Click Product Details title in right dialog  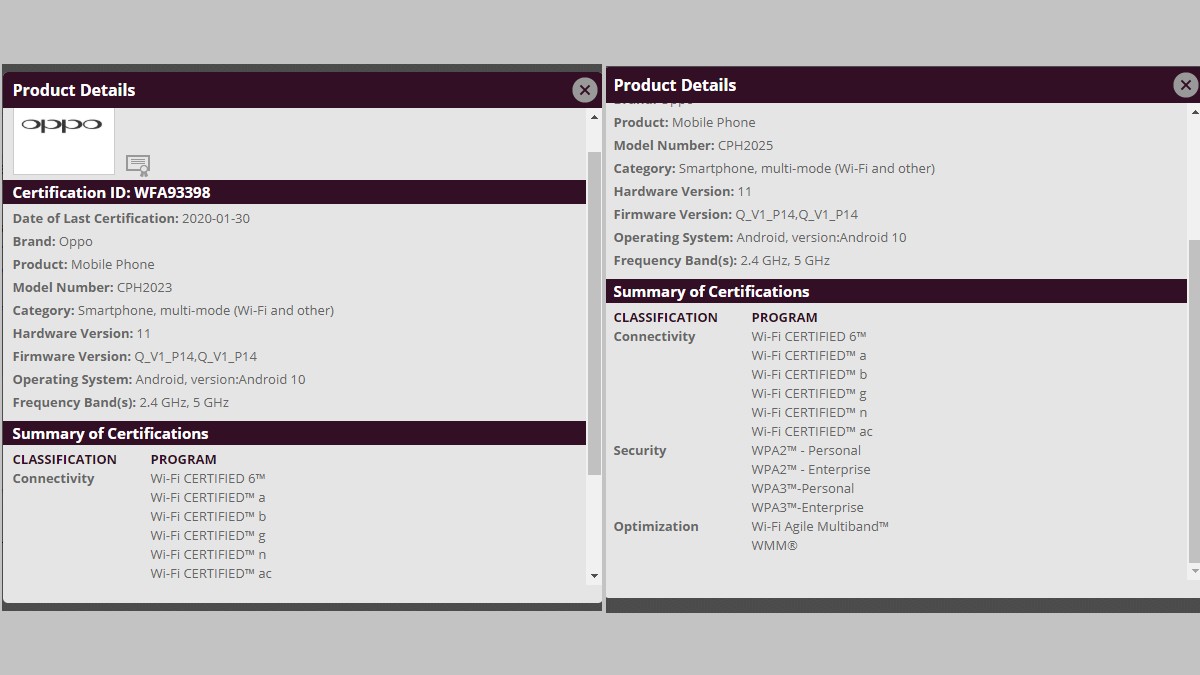tap(675, 85)
